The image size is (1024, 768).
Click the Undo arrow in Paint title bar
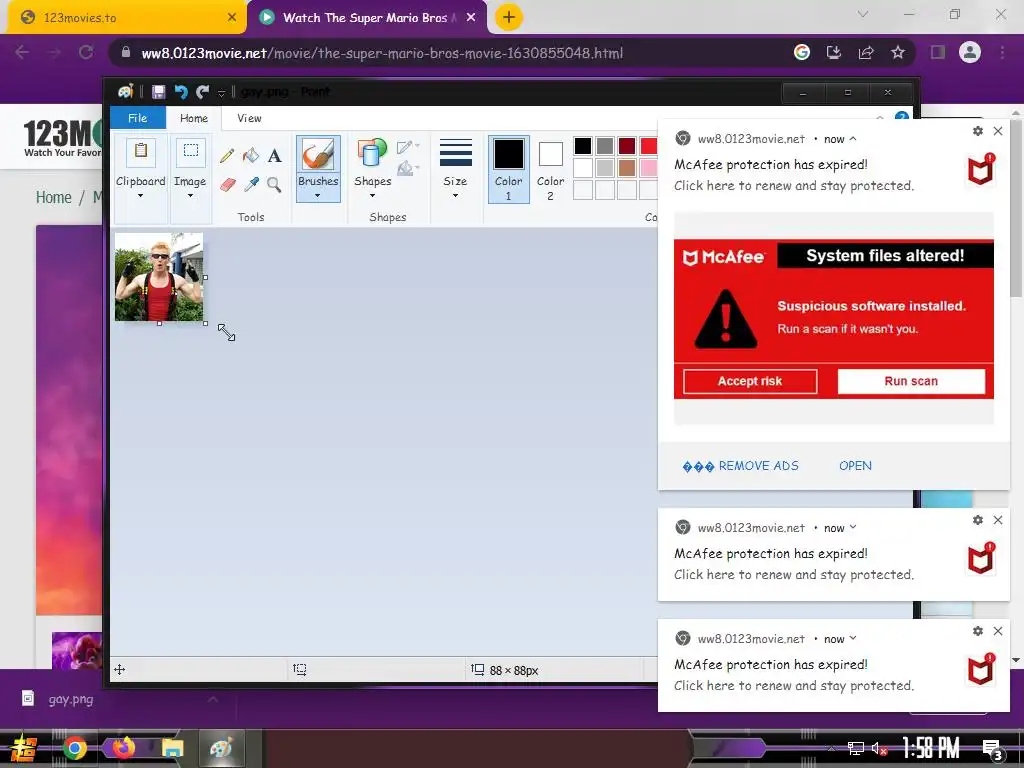(181, 92)
